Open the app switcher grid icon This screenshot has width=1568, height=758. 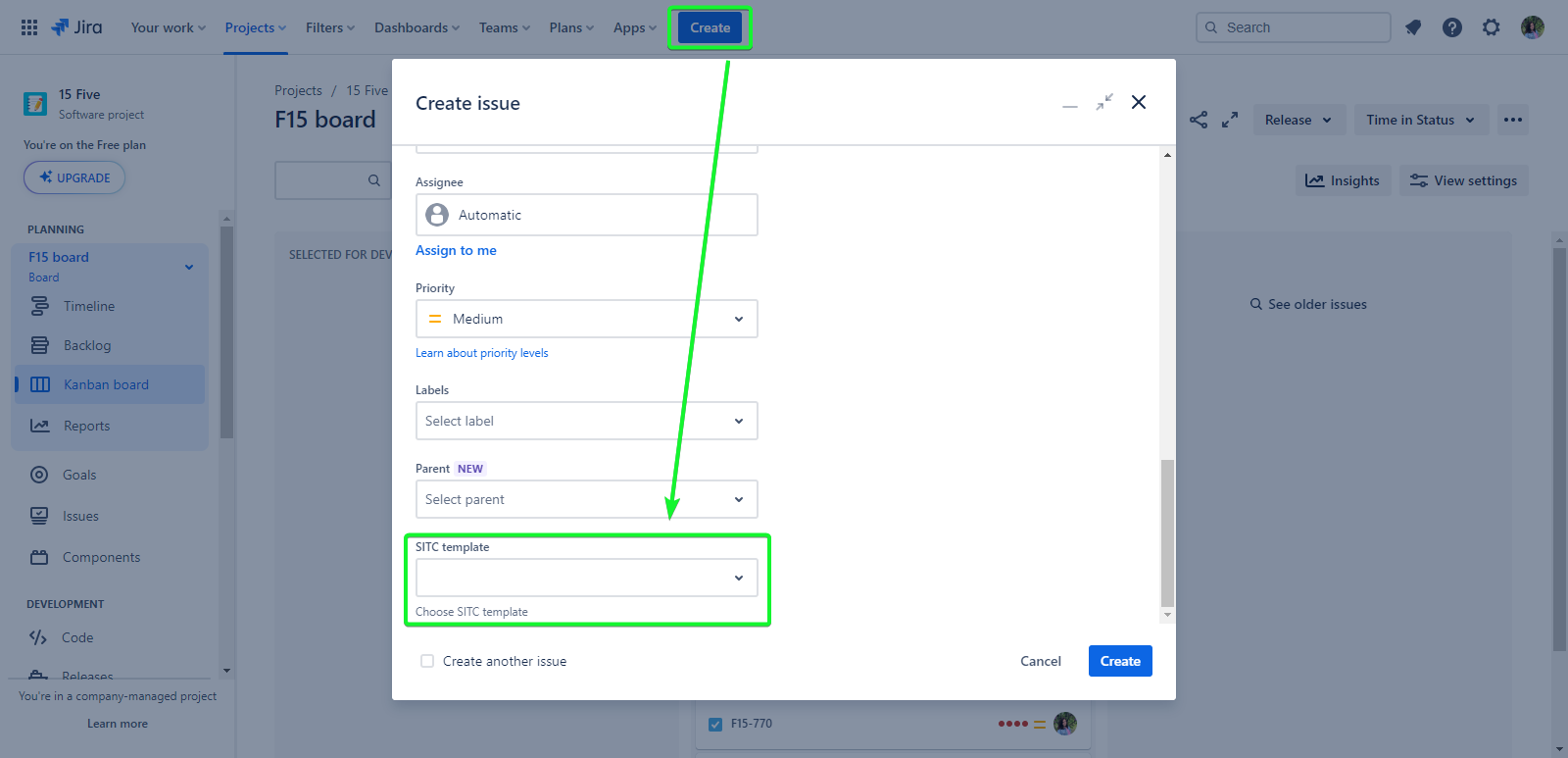29,27
